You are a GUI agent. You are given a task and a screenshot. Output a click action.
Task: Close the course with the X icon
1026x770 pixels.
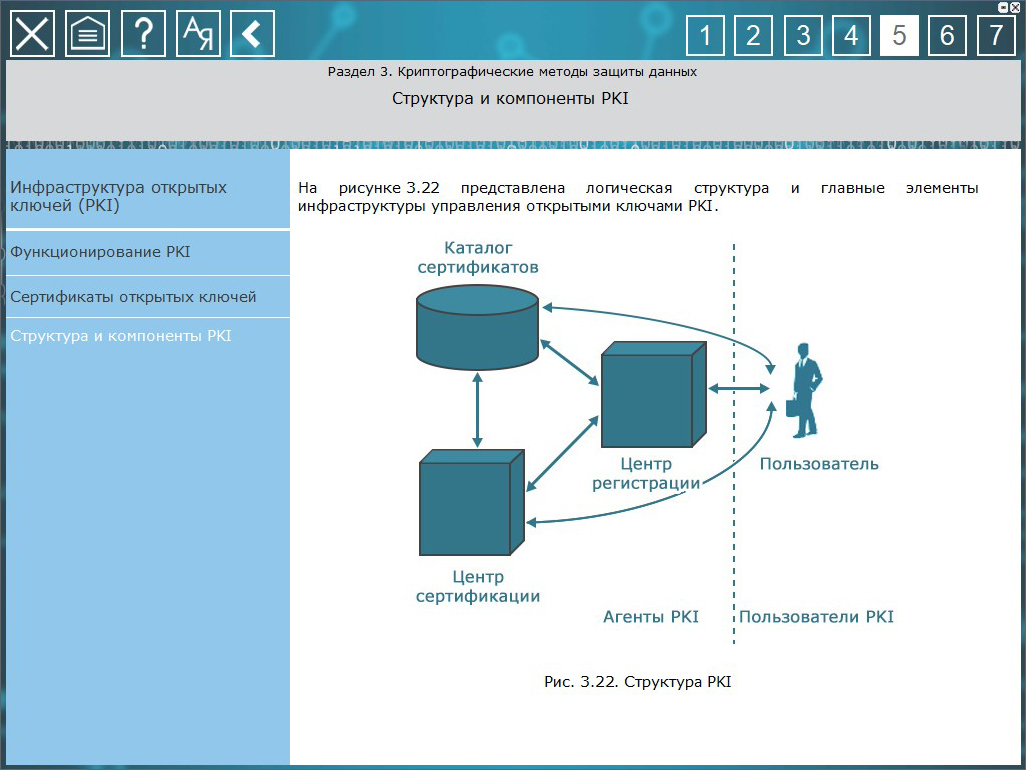coord(33,34)
